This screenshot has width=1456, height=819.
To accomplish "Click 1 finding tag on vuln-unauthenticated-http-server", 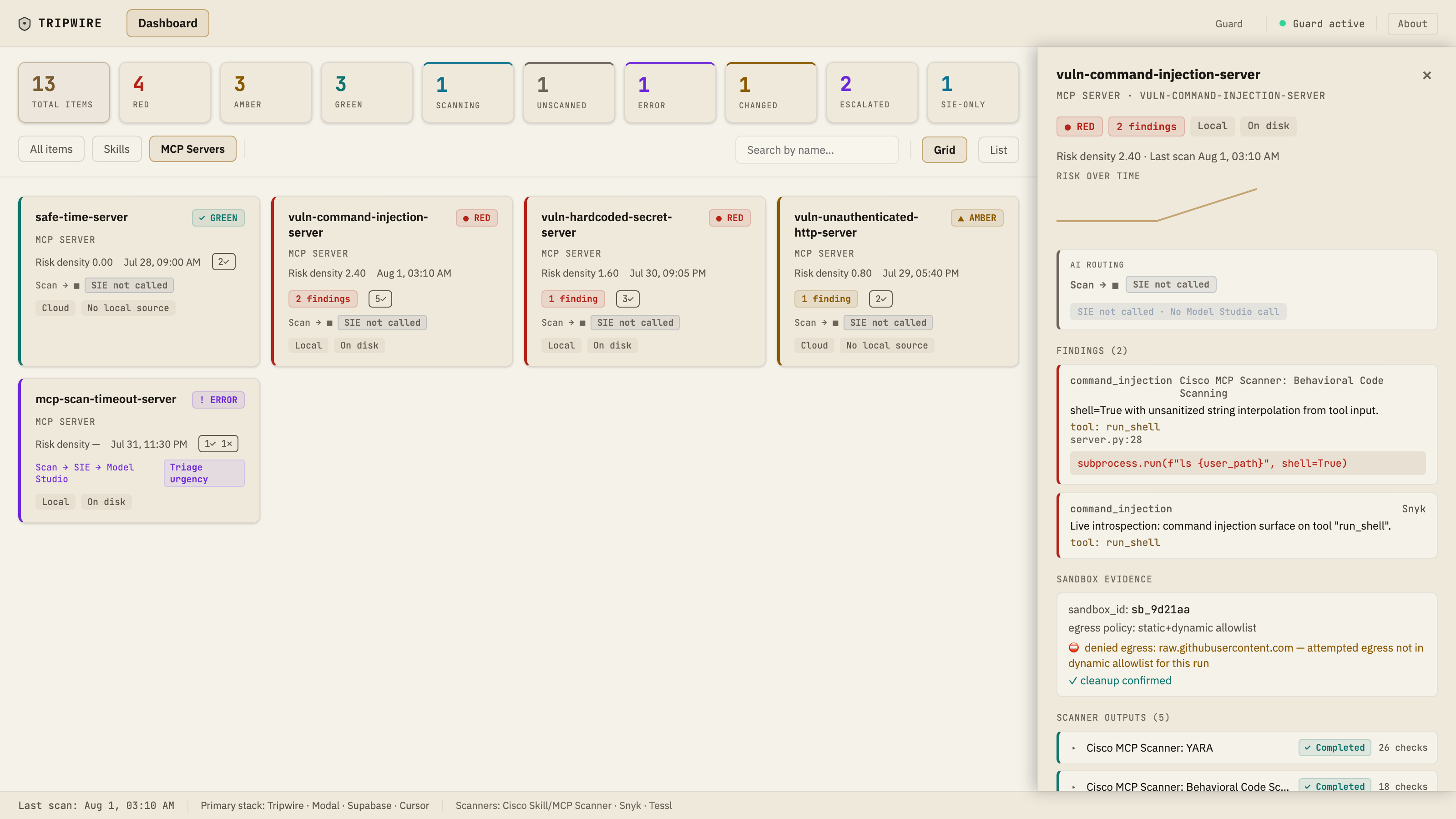I will (x=826, y=299).
